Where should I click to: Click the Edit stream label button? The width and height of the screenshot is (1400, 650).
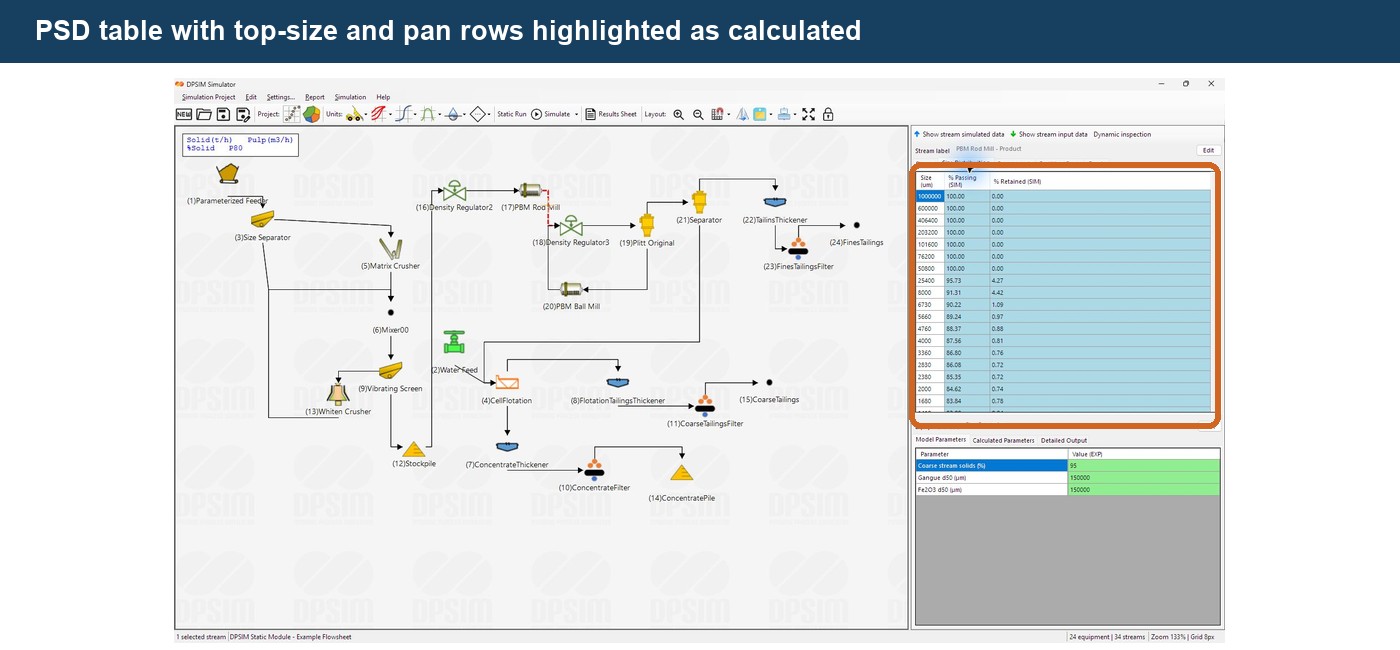point(1208,150)
